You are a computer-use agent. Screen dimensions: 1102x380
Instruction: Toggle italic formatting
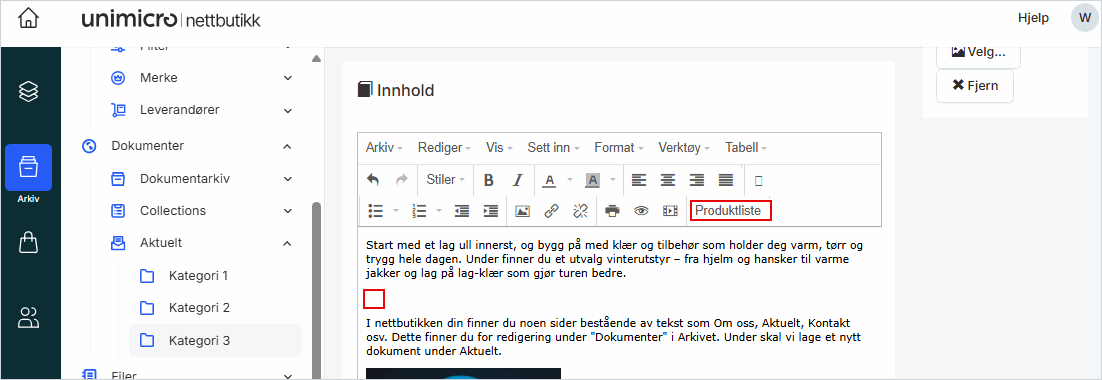coord(518,181)
